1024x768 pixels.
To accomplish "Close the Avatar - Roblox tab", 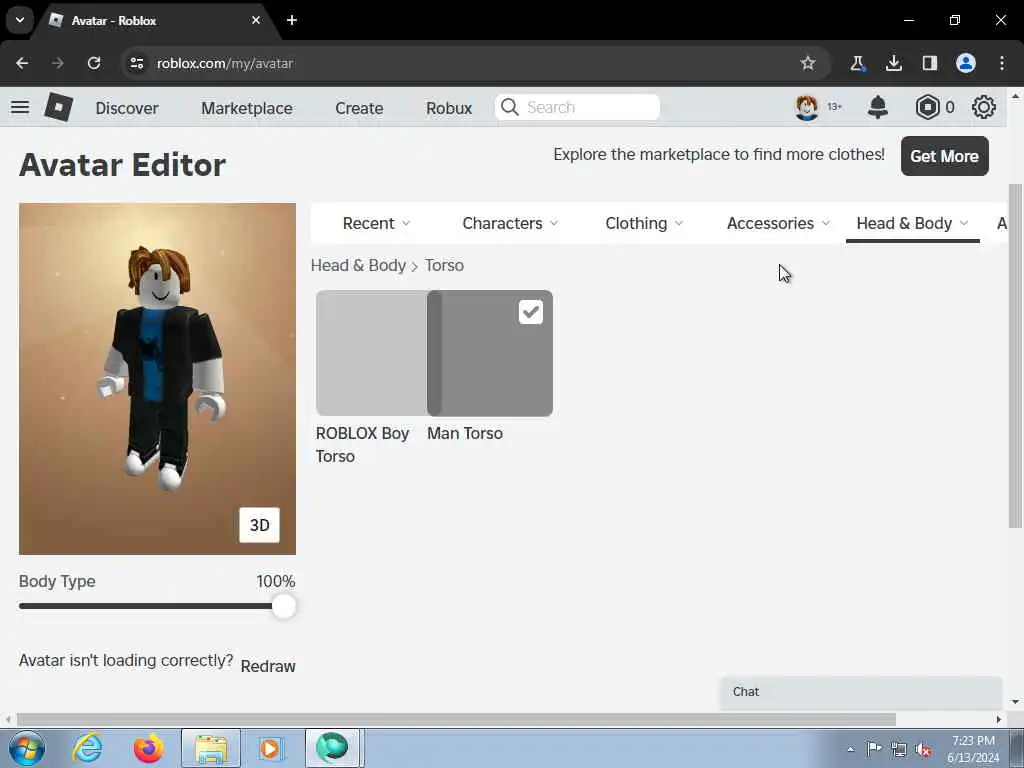I will click(x=256, y=20).
